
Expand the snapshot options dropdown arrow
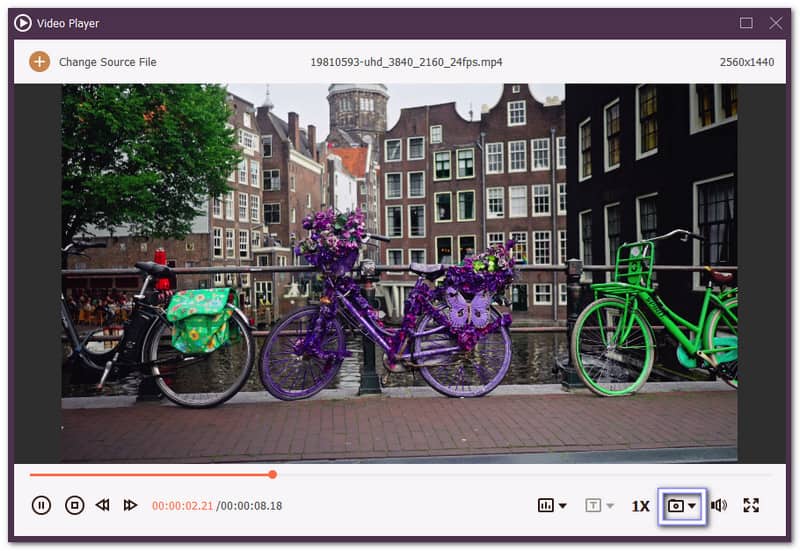692,506
